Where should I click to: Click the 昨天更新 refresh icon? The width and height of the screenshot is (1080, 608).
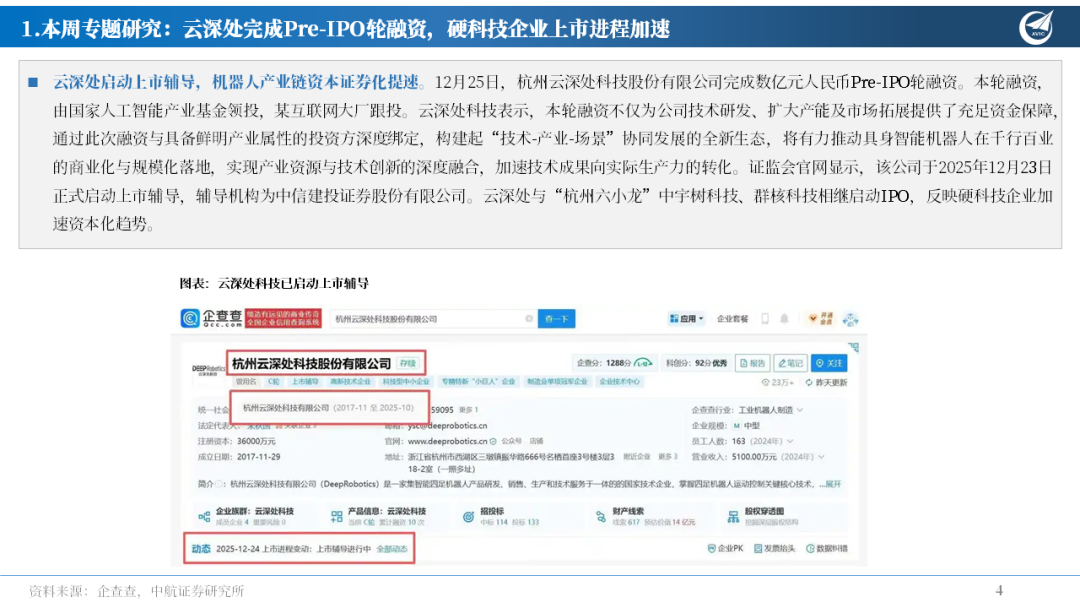pos(809,383)
